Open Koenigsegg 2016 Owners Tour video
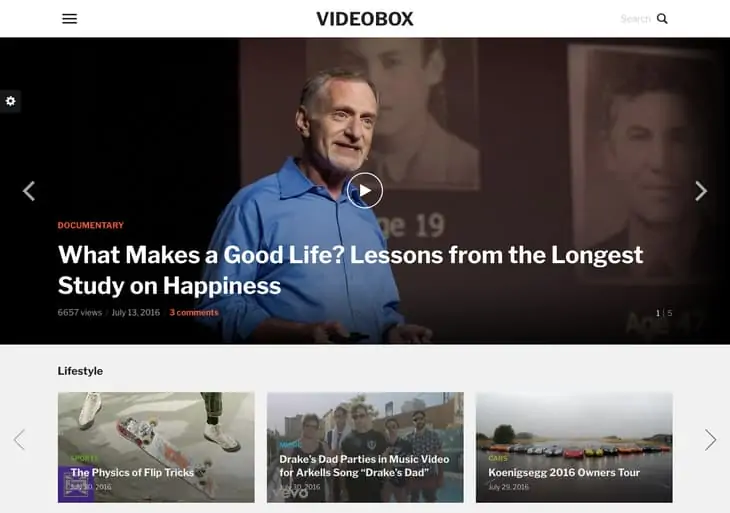 pos(564,472)
